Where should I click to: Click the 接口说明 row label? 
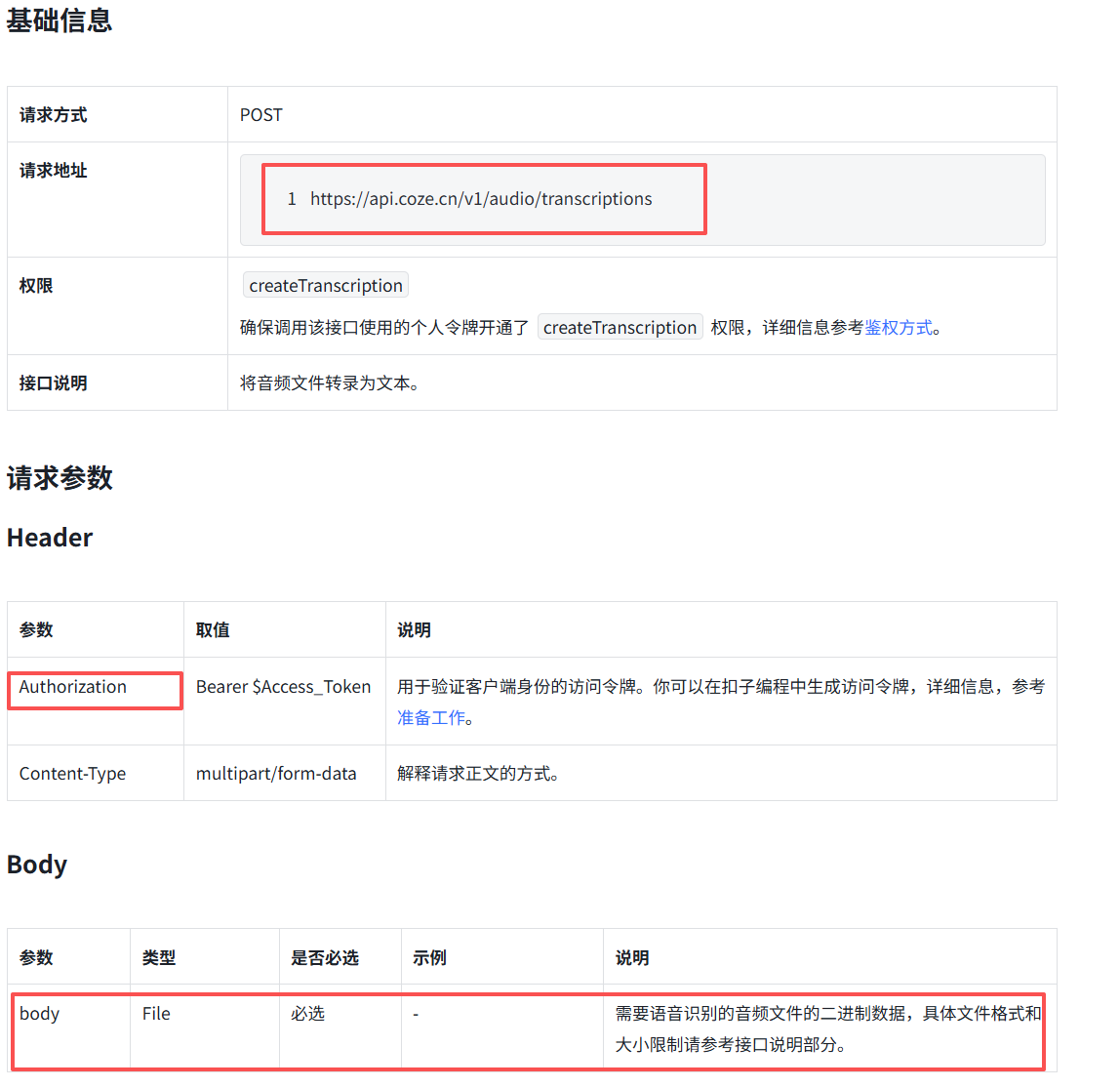coord(53,383)
